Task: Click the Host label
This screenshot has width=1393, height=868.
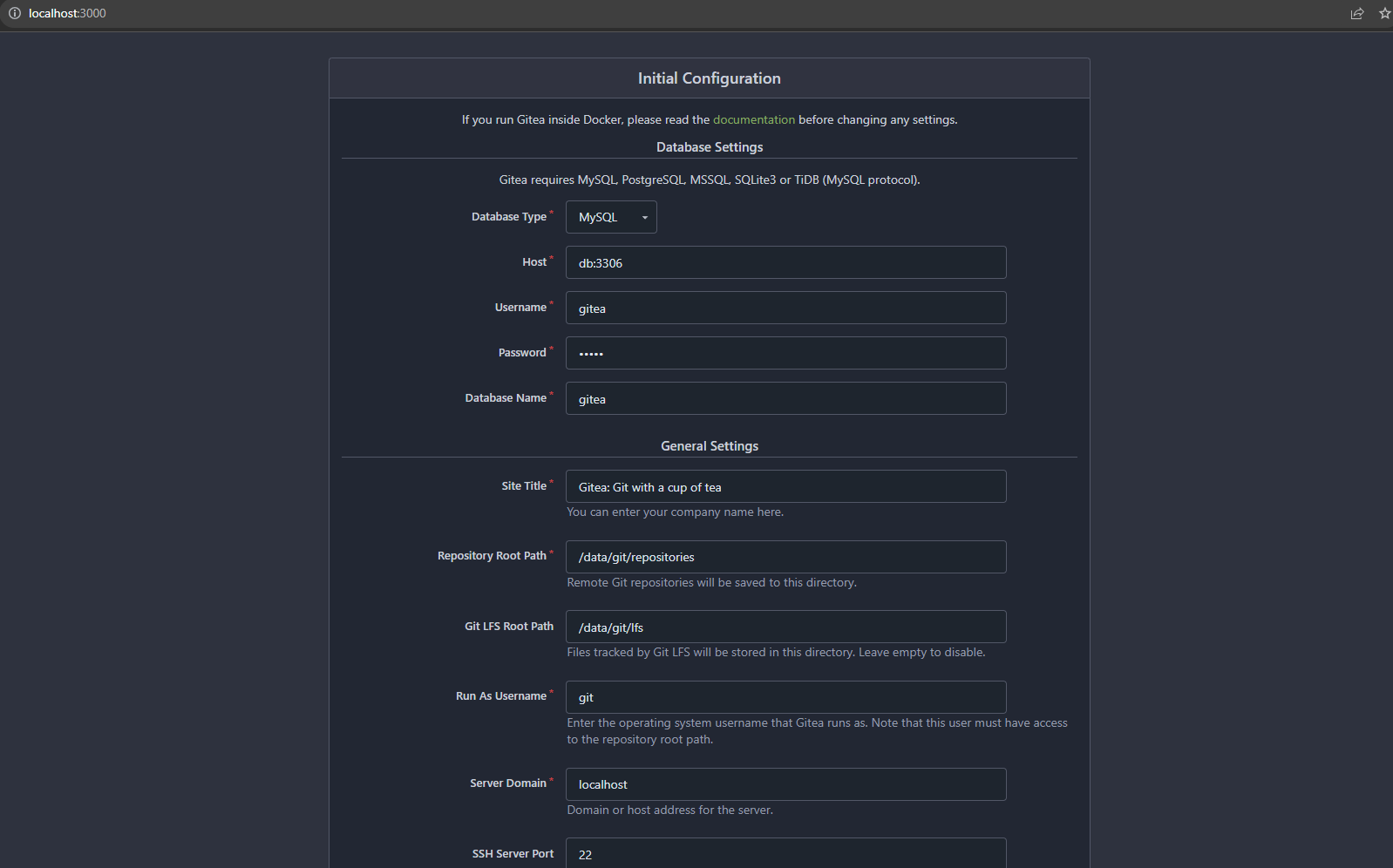Action: tap(534, 262)
